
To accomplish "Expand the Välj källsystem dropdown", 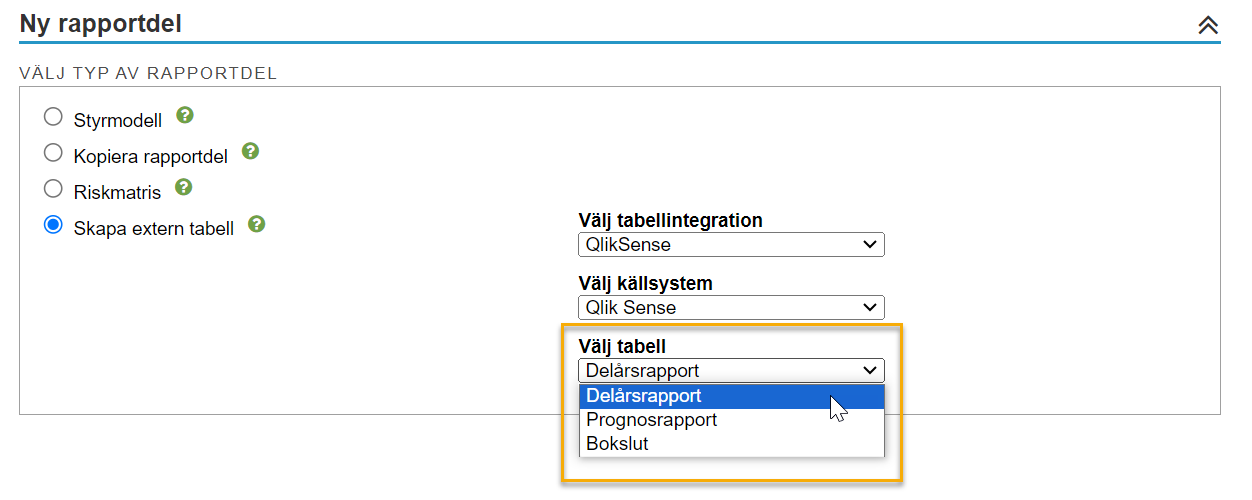I will pyautogui.click(x=731, y=308).
